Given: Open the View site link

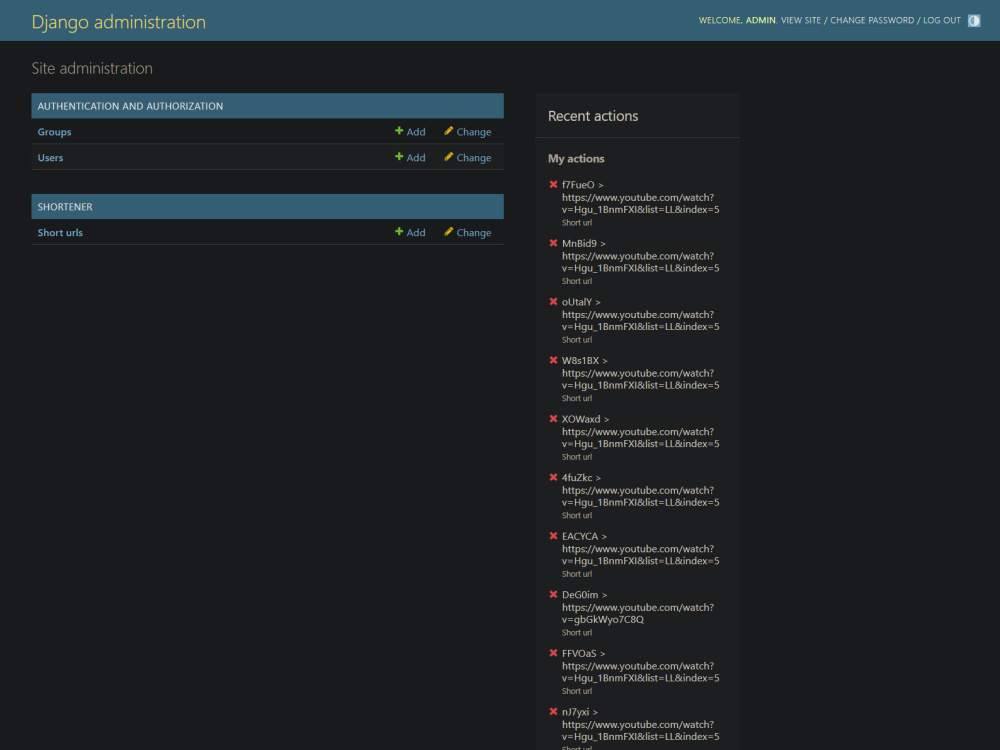Looking at the screenshot, I should pos(800,20).
